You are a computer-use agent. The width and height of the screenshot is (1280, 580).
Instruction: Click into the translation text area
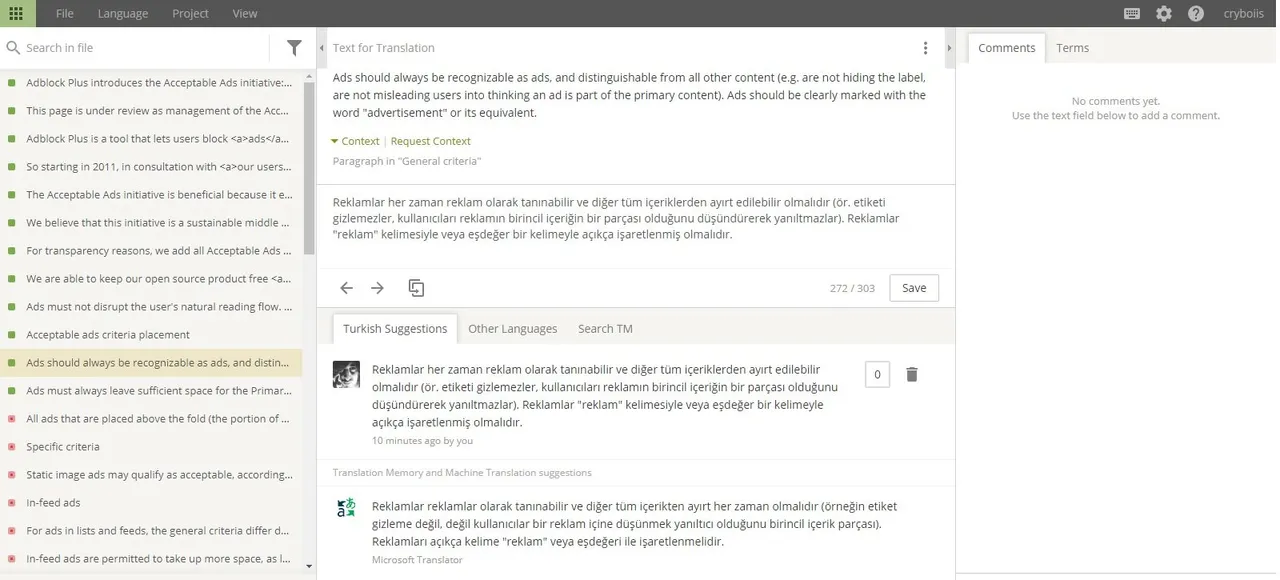point(635,226)
